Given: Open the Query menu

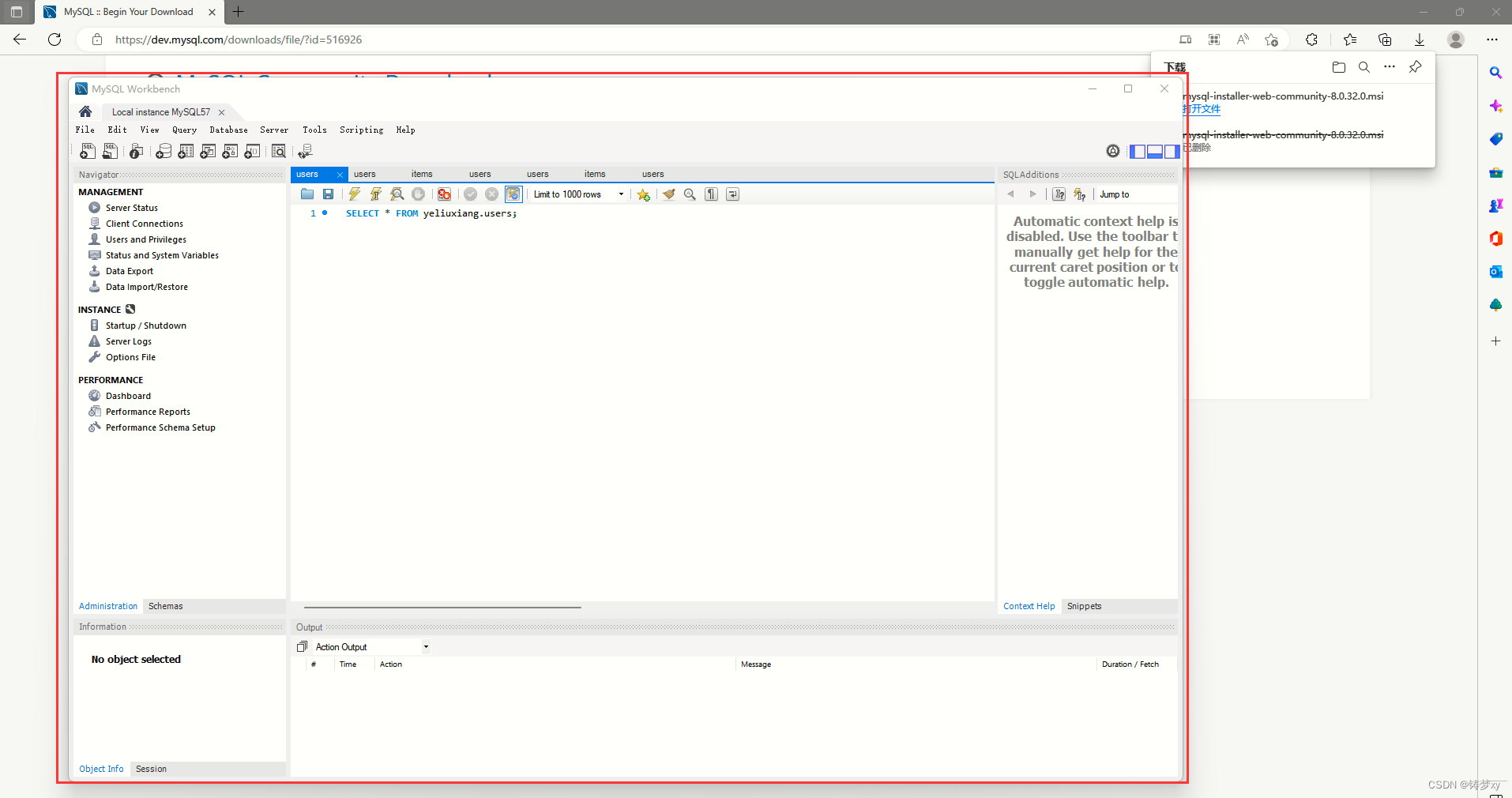Looking at the screenshot, I should [184, 130].
